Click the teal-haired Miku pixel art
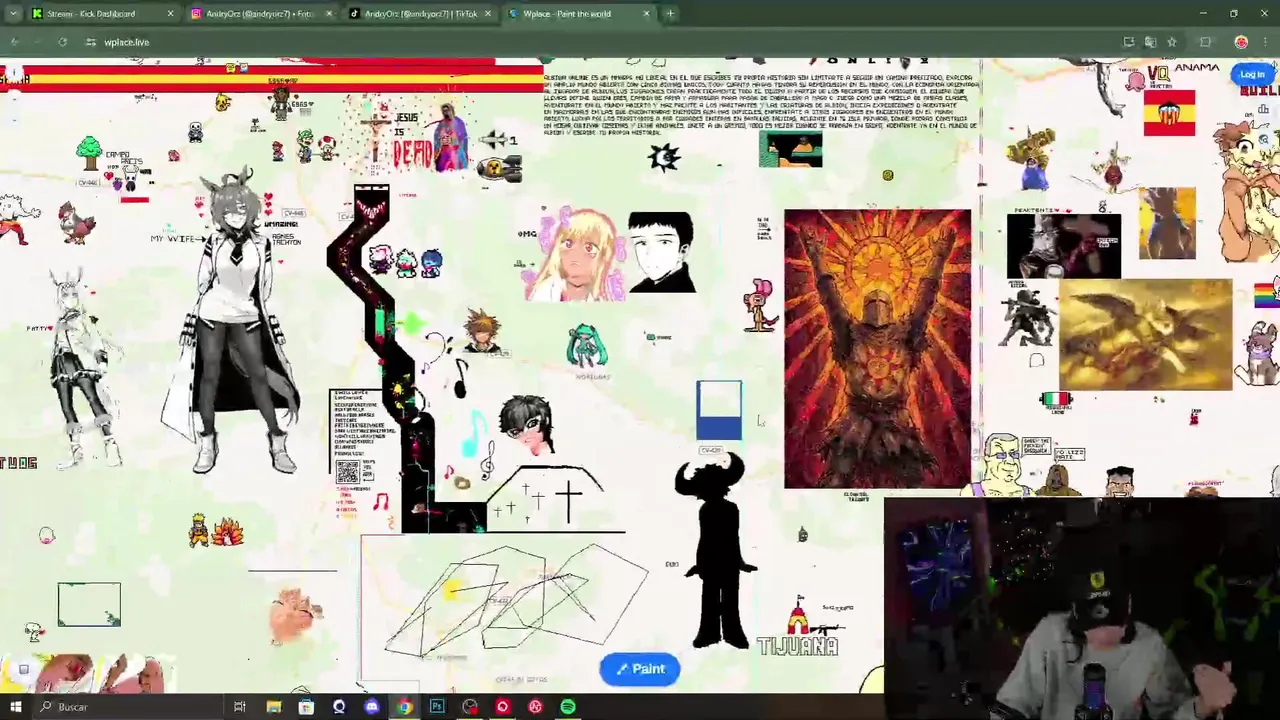1280x720 pixels. [586, 346]
